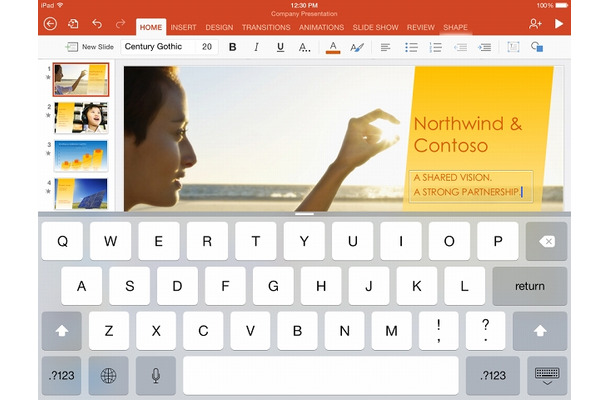Tap the slide 4 animation star
The height and width of the screenshot is (400, 610).
[48, 191]
